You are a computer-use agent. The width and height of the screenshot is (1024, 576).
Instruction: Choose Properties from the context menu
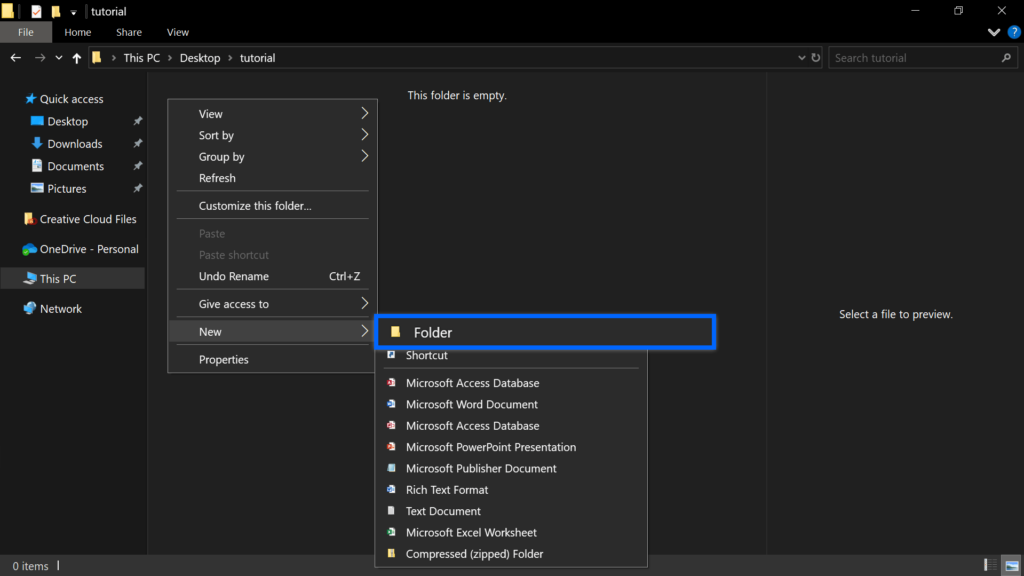(272, 359)
